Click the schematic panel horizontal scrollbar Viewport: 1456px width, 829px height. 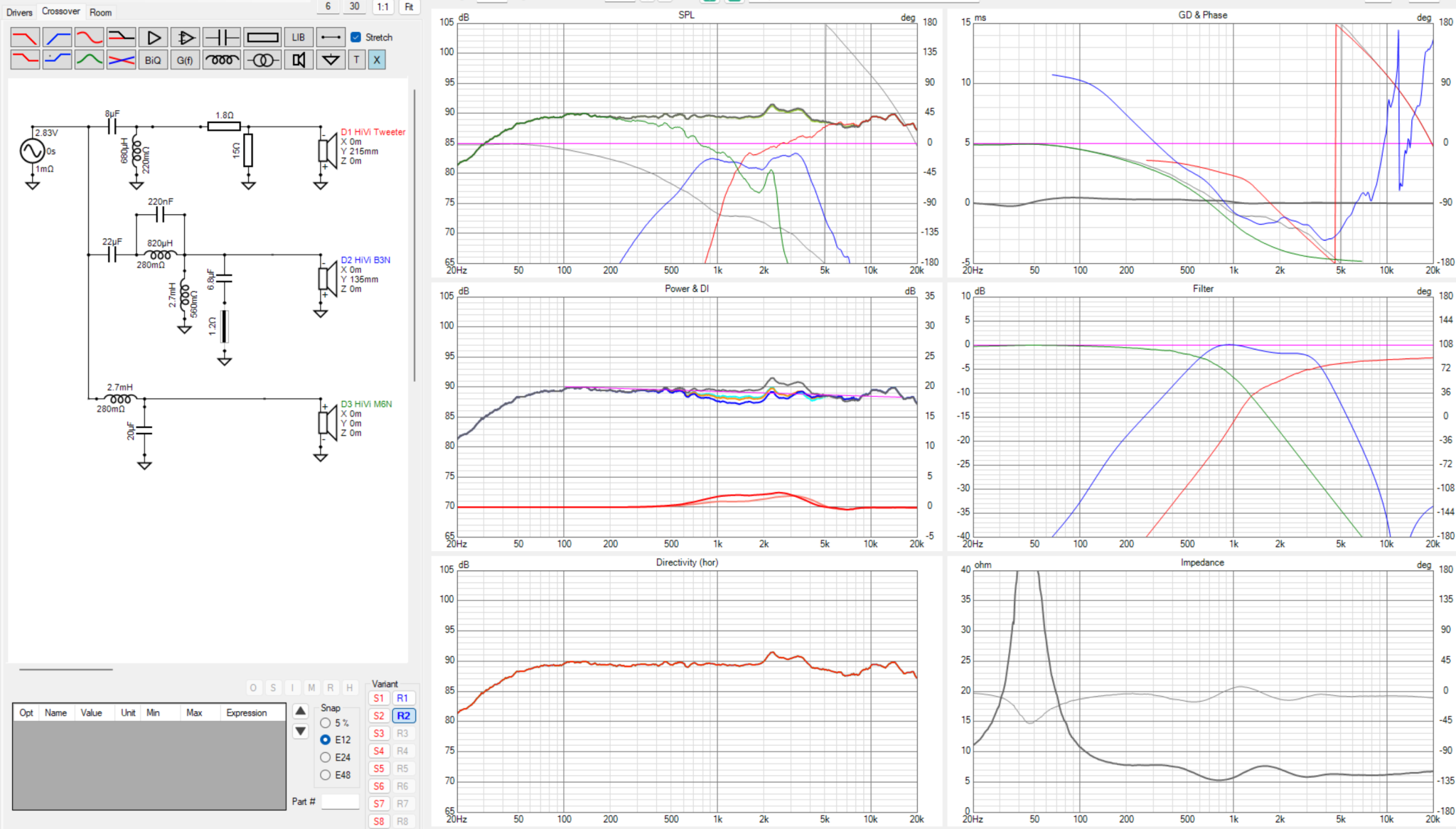(66, 669)
